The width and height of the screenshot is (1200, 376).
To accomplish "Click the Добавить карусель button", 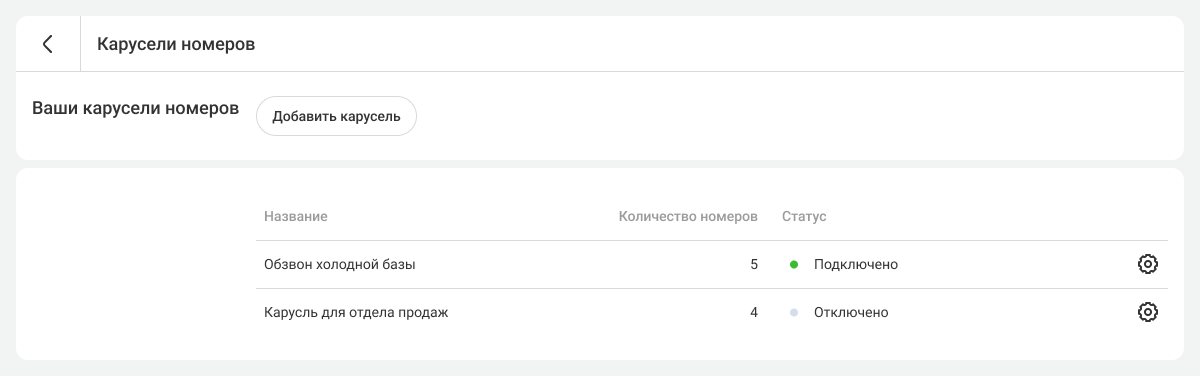I will [336, 116].
